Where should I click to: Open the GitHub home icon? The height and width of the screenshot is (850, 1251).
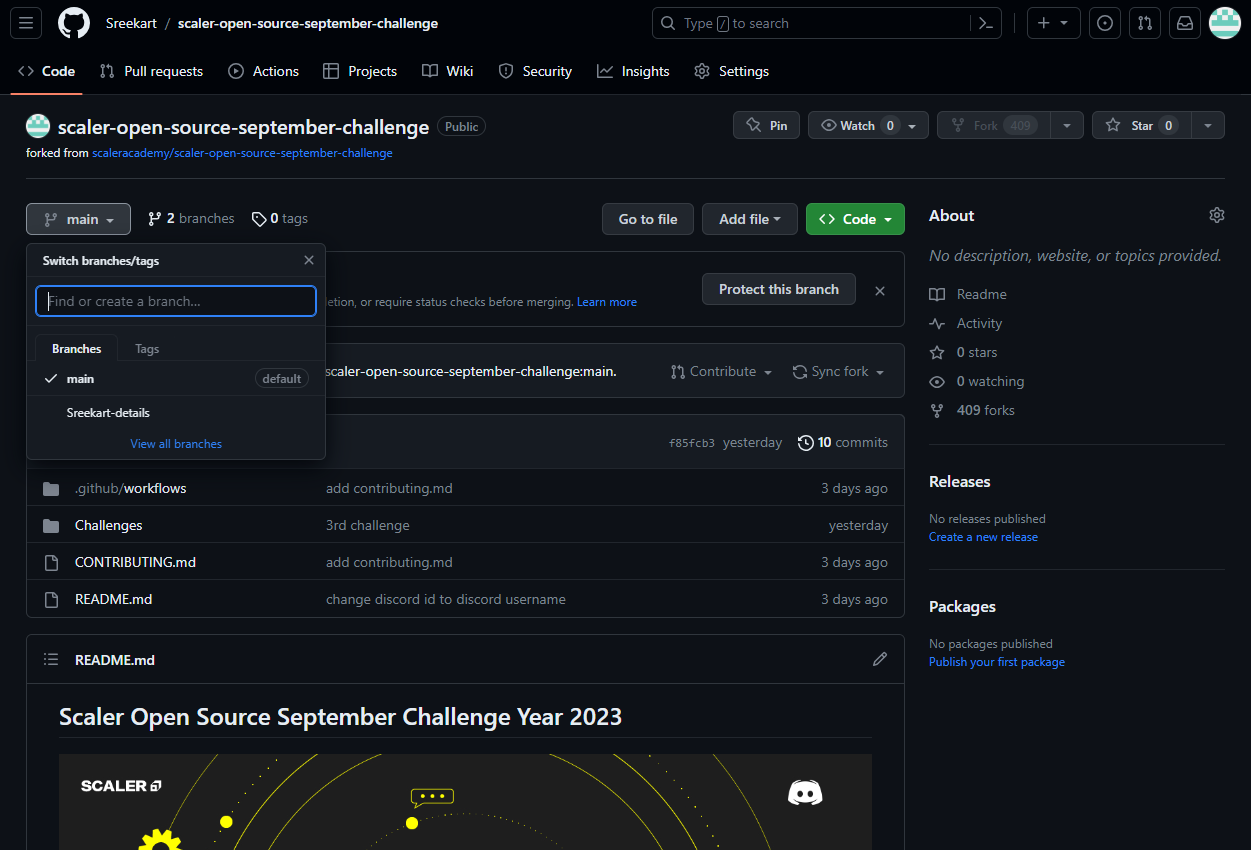tap(73, 22)
